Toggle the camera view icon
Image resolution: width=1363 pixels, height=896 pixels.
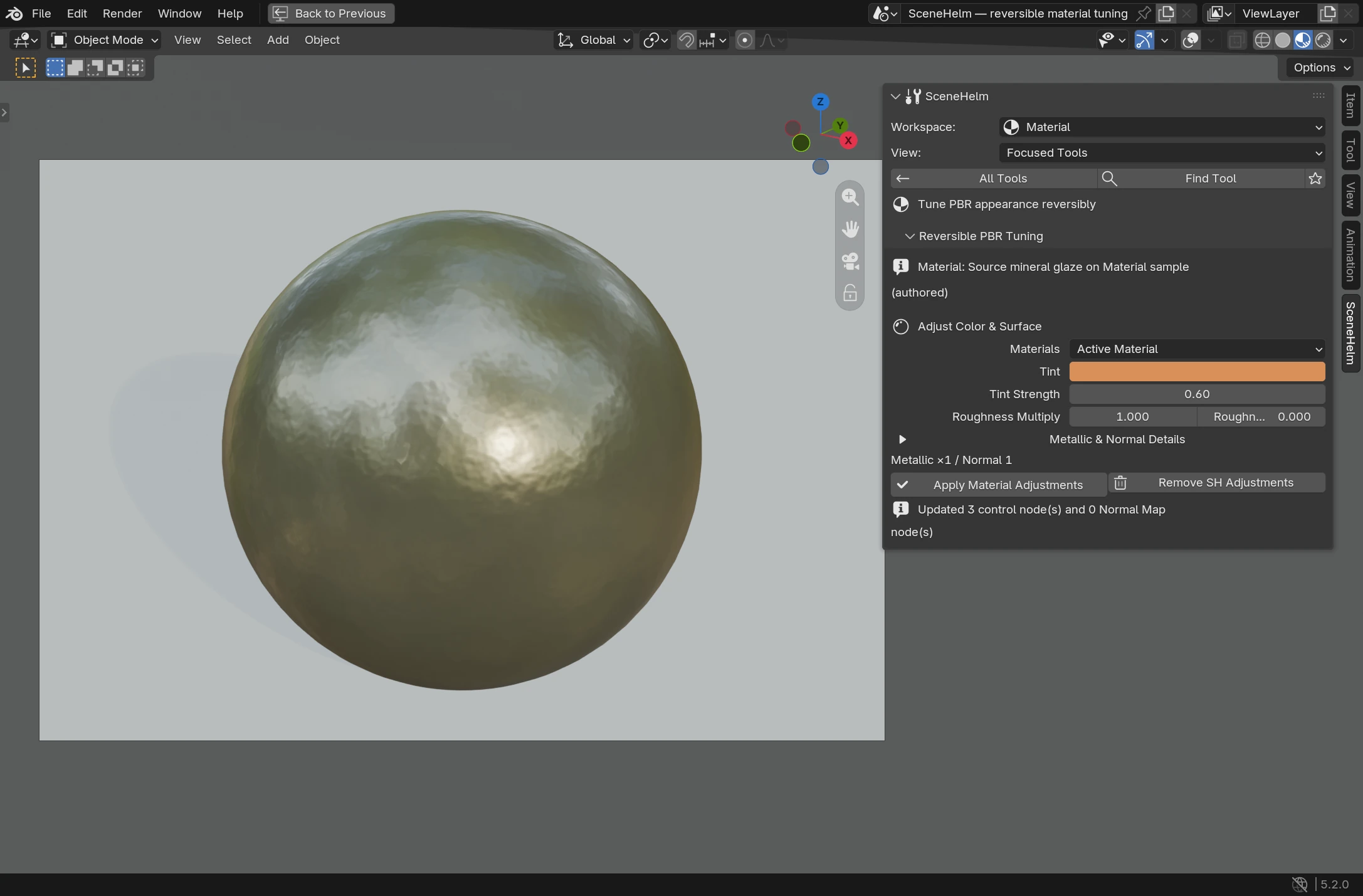(850, 261)
